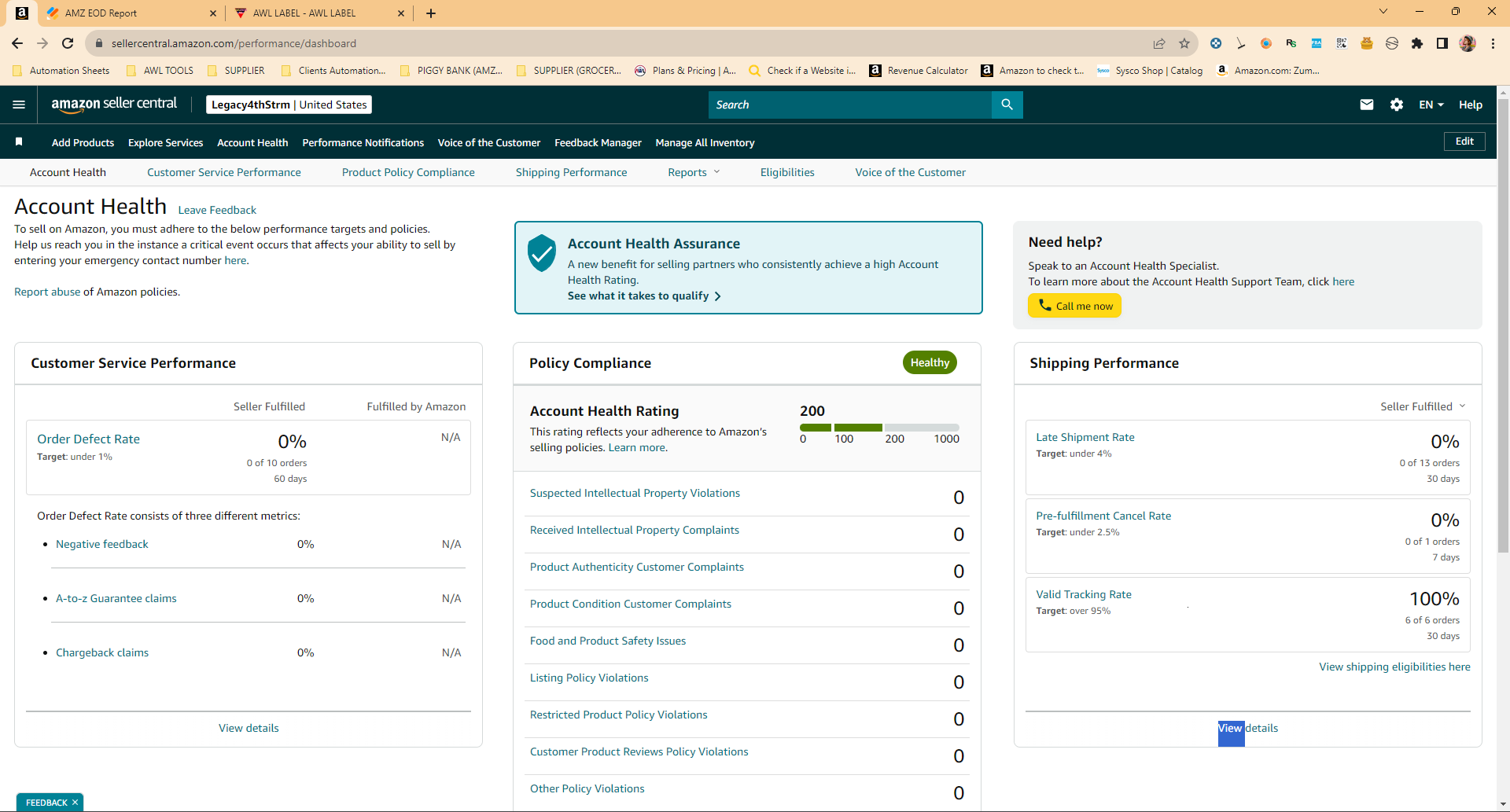
Task: Open the Automation Sheets bookmark folder
Action: point(61,71)
